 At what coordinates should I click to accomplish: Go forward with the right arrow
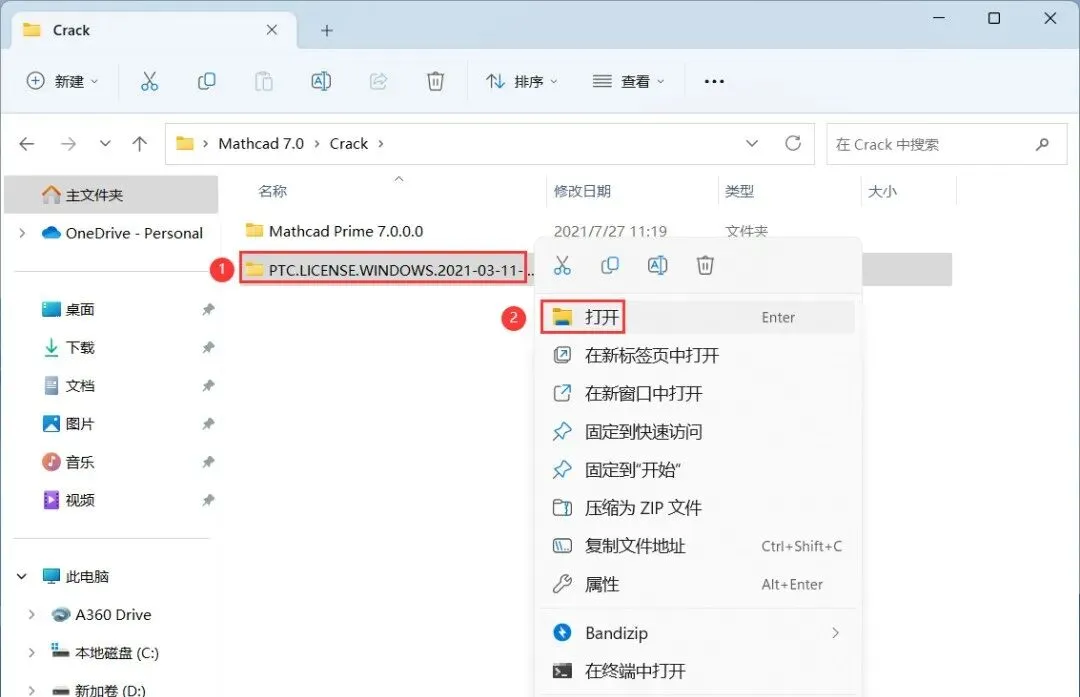[x=68, y=144]
